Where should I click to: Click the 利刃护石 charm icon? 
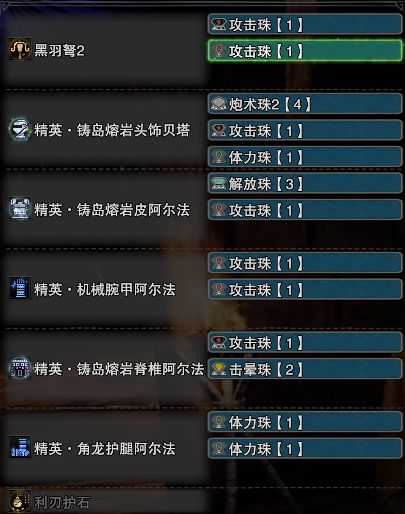pyautogui.click(x=20, y=501)
